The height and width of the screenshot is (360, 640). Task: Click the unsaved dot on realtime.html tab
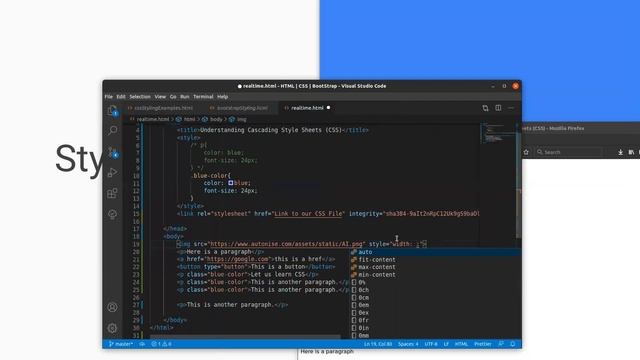point(328,108)
